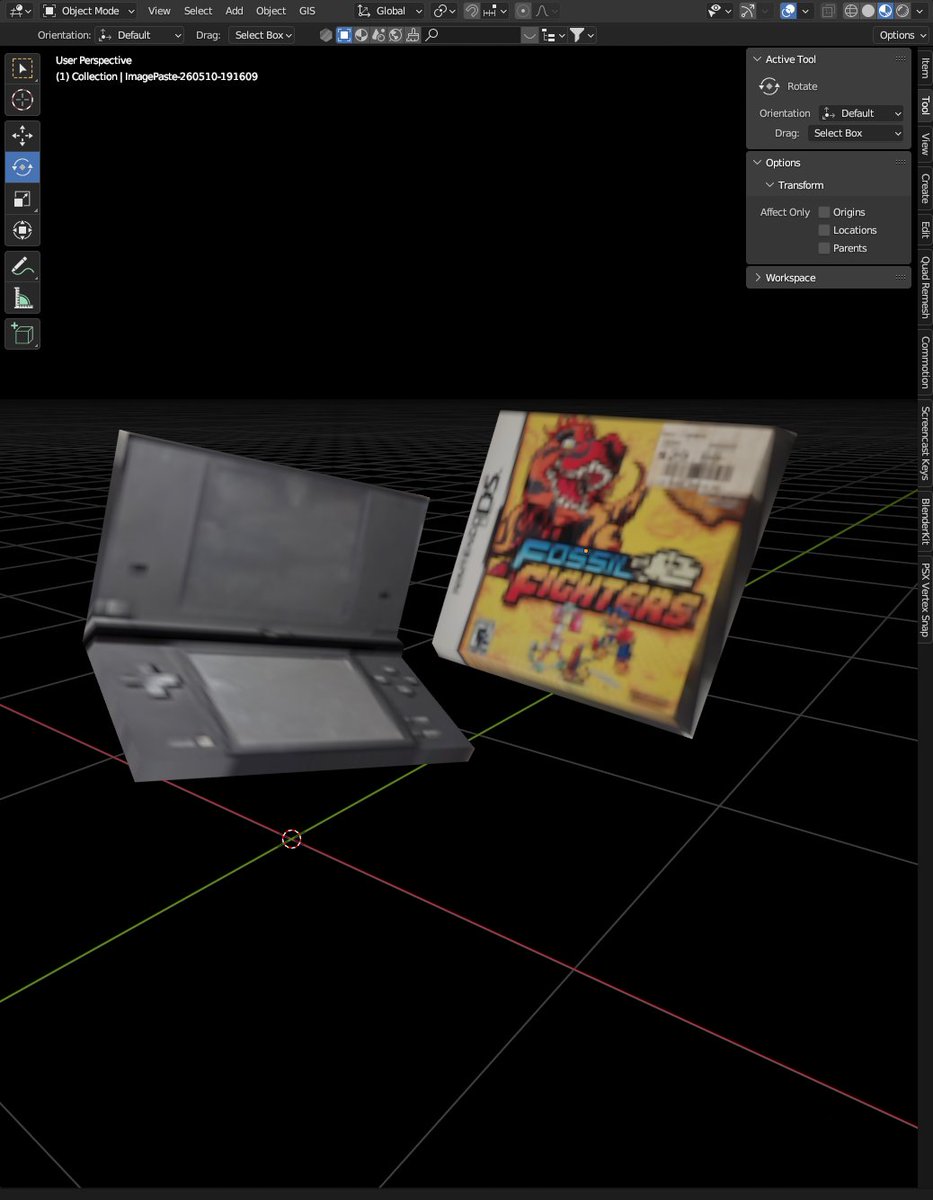
Task: Switch to the Edit sidebar tab
Action: 925,229
